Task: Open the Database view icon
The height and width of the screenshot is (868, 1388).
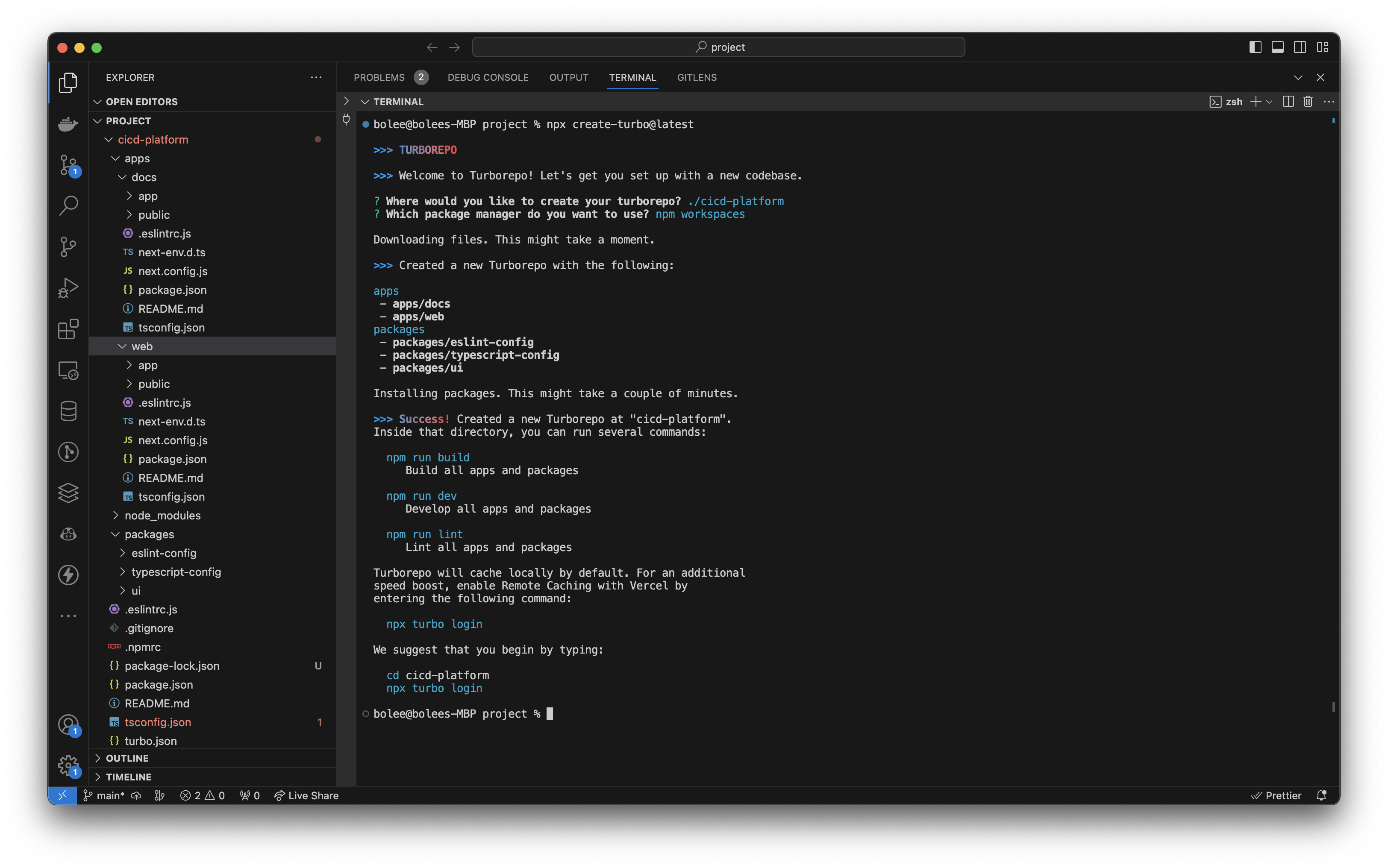Action: point(68,411)
